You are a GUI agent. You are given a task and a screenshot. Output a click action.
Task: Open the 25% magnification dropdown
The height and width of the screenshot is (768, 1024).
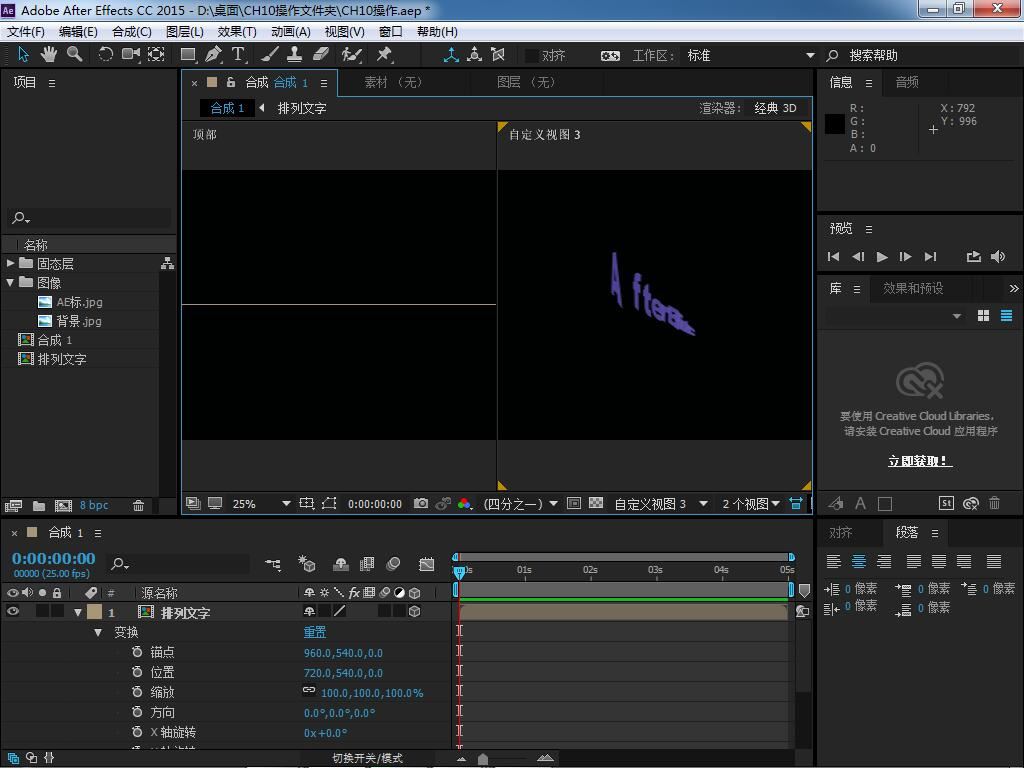pos(261,504)
